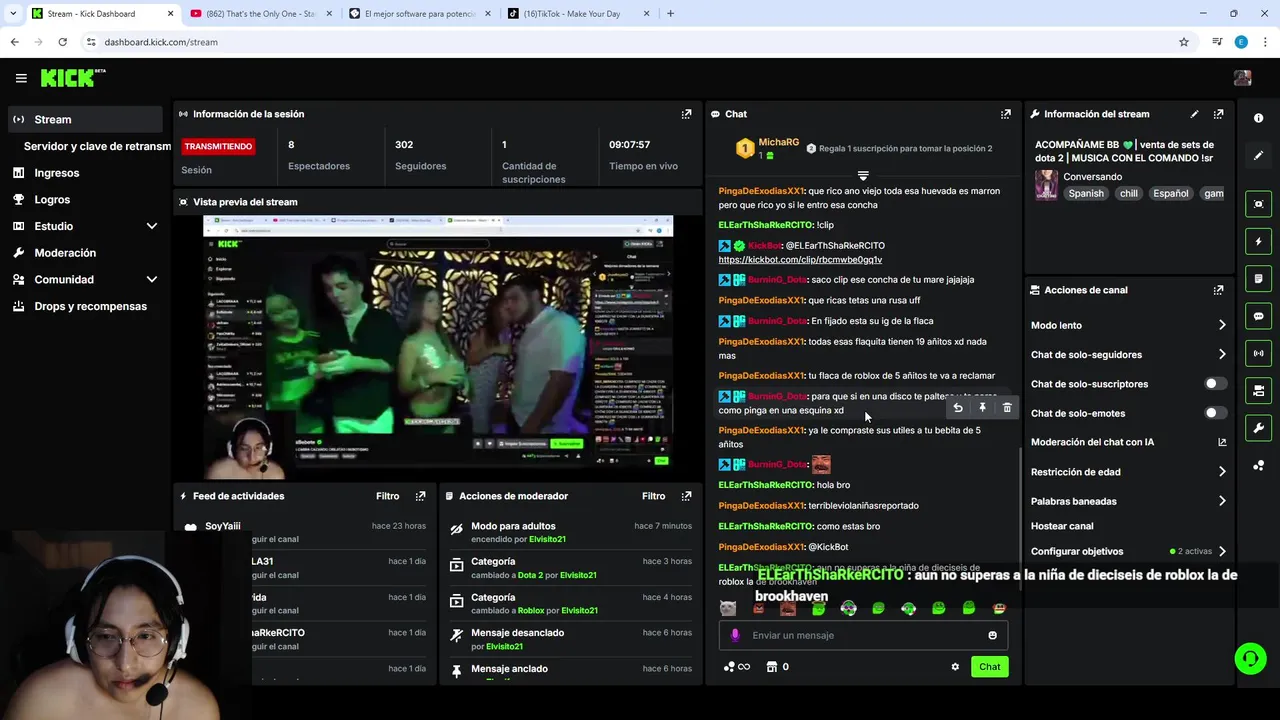This screenshot has width=1280, height=720.
Task: Click the chill tag chip
Action: pyautogui.click(x=1129, y=194)
